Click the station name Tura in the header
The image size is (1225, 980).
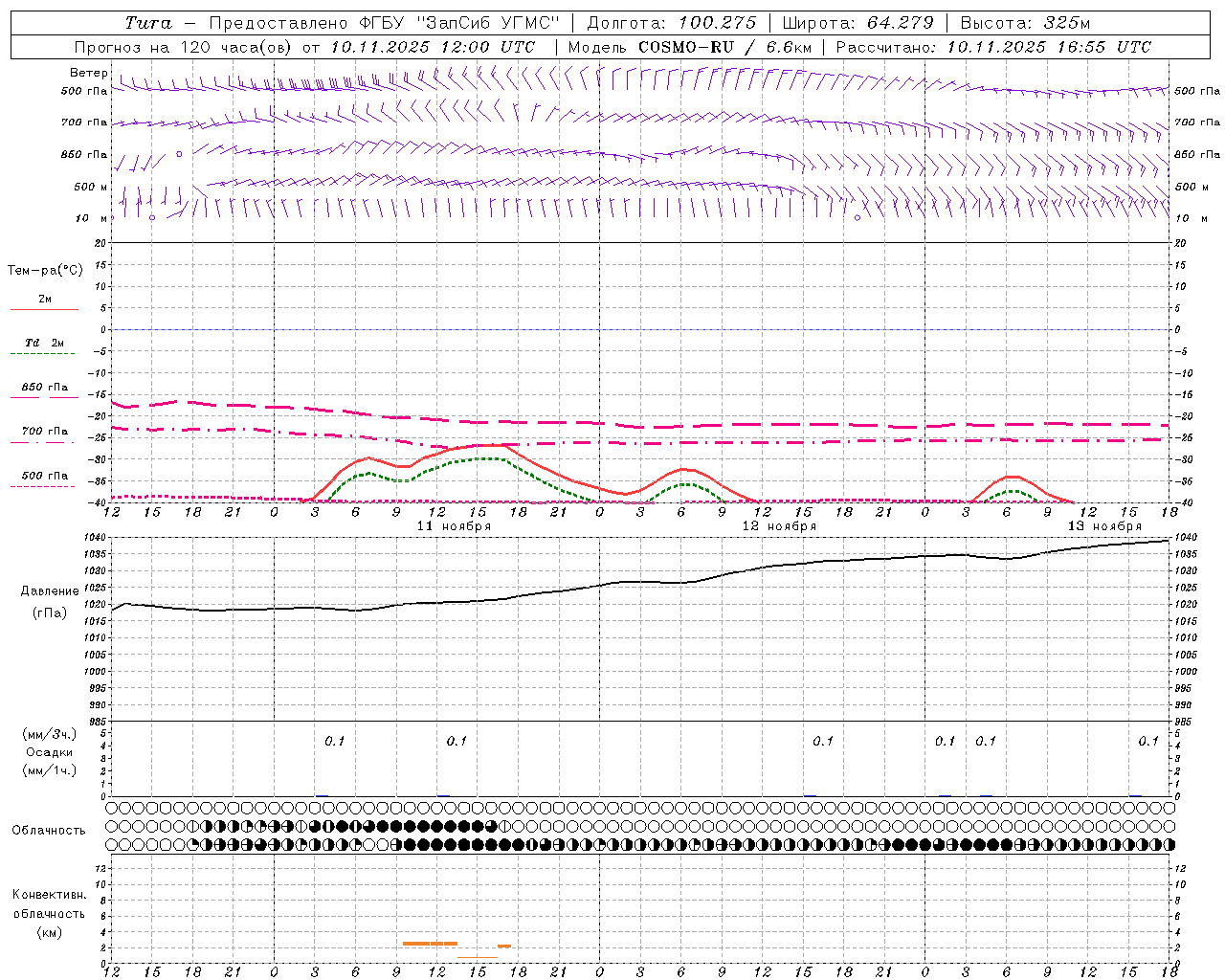(148, 23)
